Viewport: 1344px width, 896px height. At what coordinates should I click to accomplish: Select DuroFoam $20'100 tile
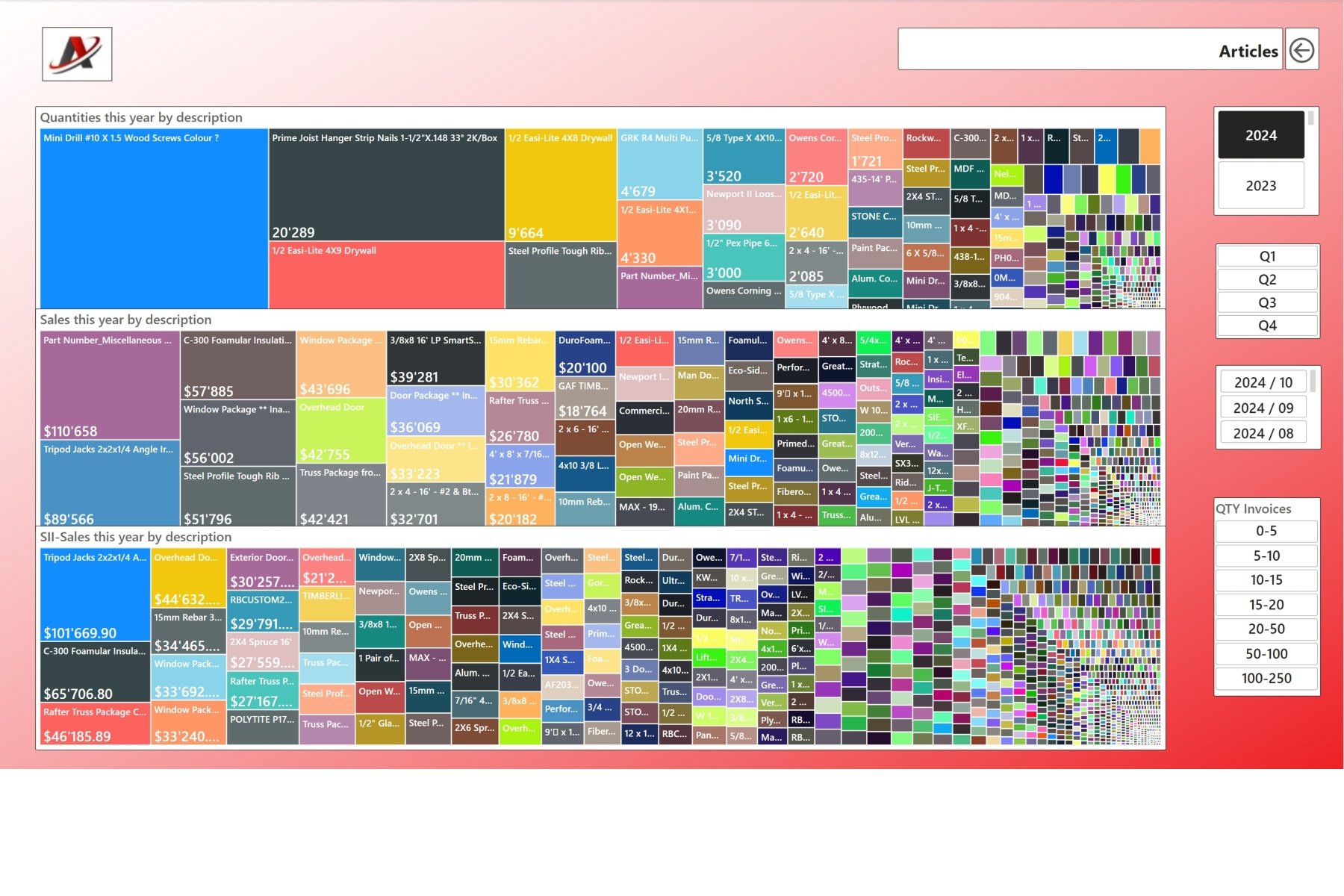(585, 354)
